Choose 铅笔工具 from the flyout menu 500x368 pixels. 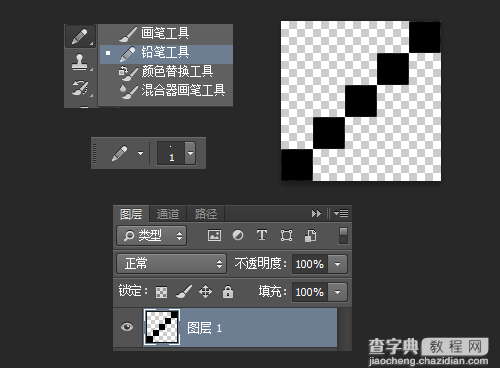(x=166, y=54)
